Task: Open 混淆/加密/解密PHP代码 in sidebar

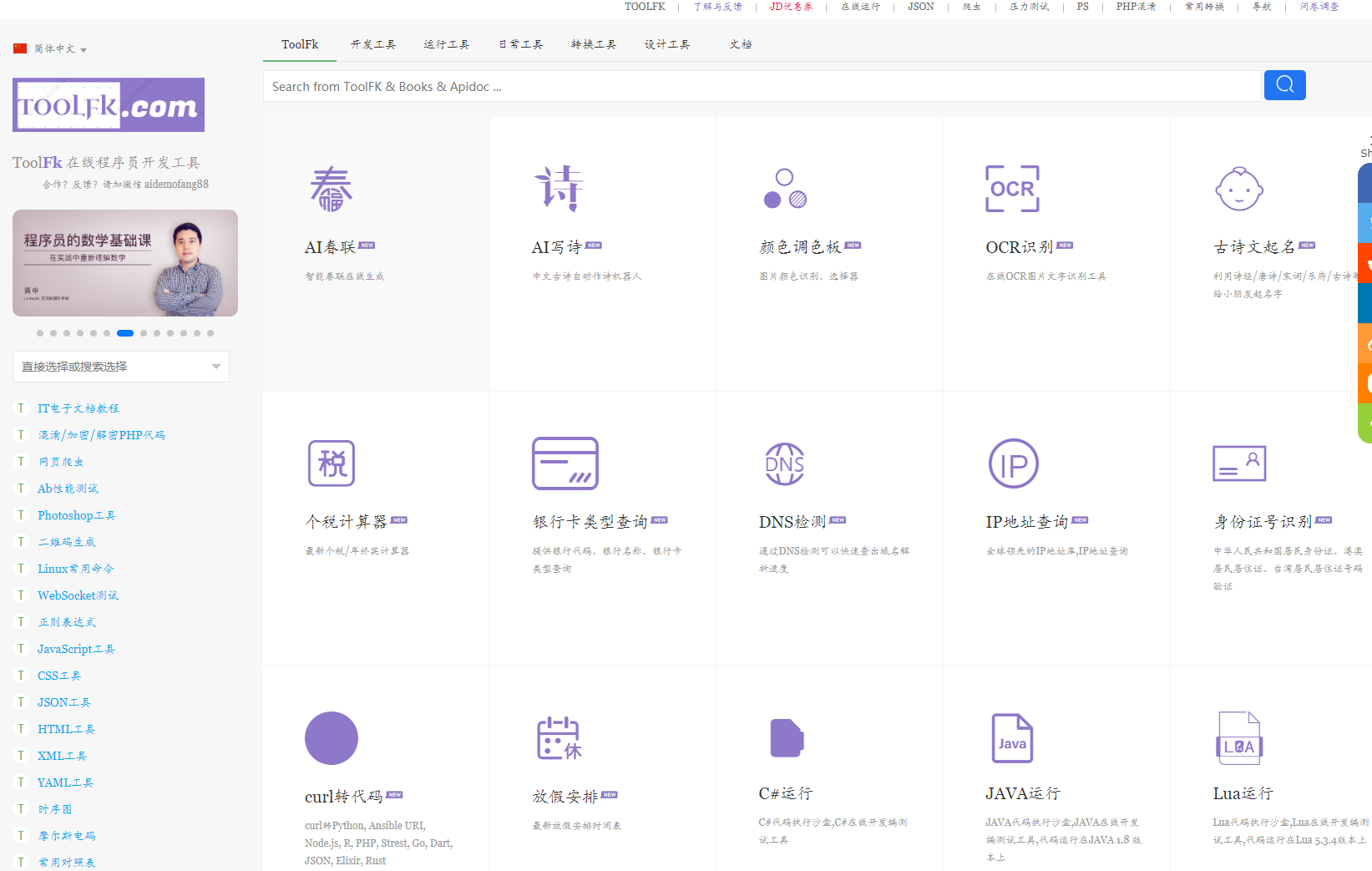Action: 101,435
